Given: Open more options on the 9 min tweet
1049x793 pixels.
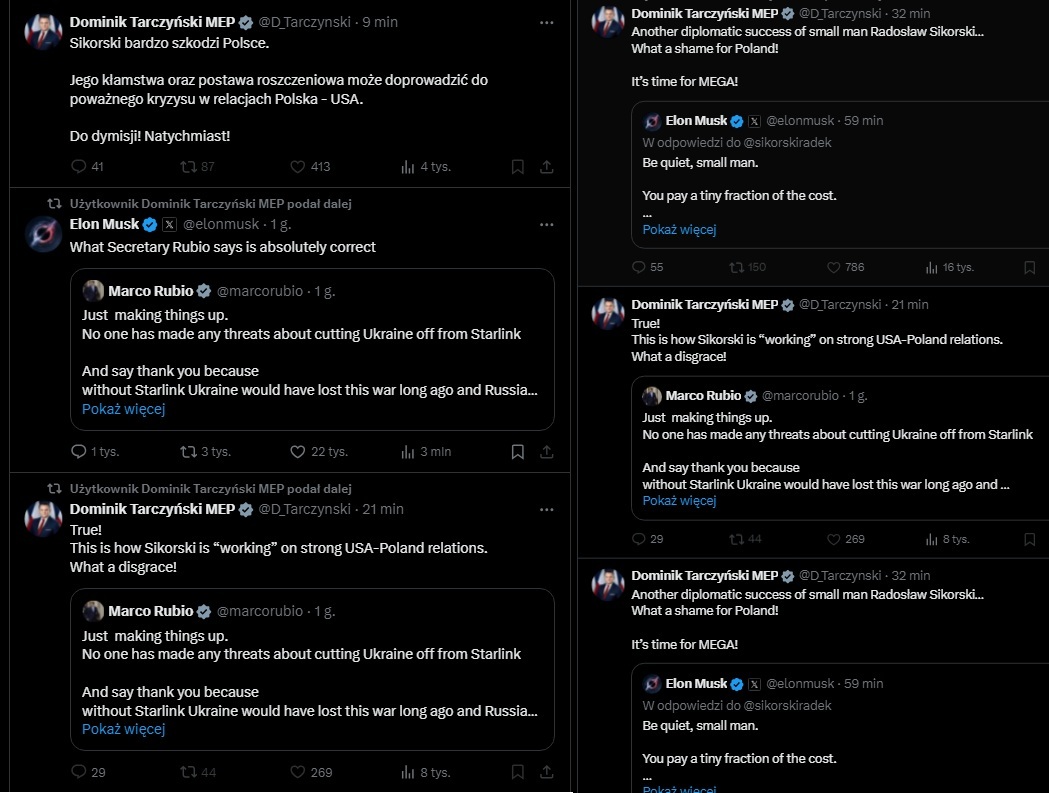Looking at the screenshot, I should click(546, 22).
